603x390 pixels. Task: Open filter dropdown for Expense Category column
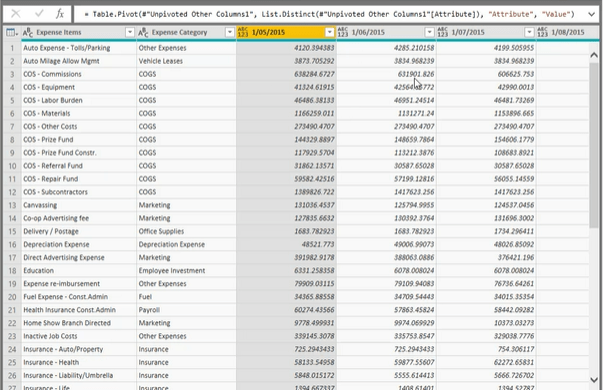coord(230,32)
